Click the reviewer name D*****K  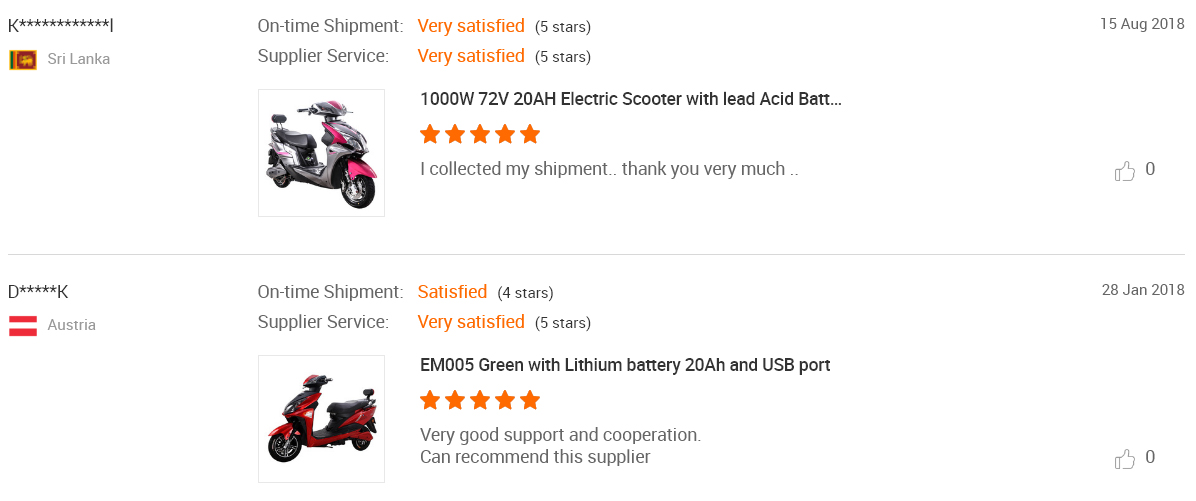coord(38,292)
